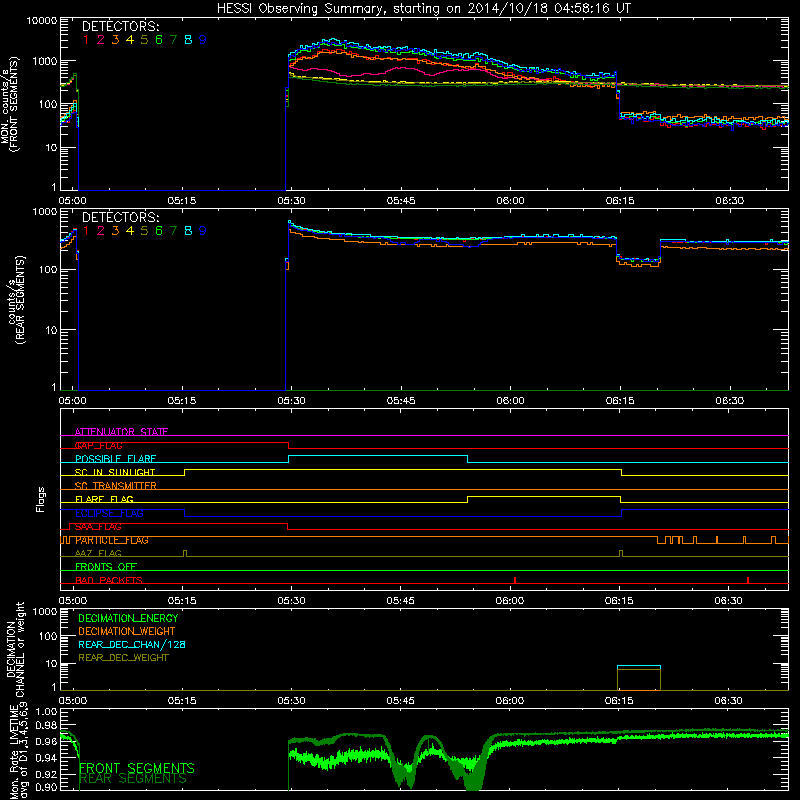Select the REAR_DEC_CHAN/128 legend entry
Screen dimensions: 800x800
(x=132, y=644)
